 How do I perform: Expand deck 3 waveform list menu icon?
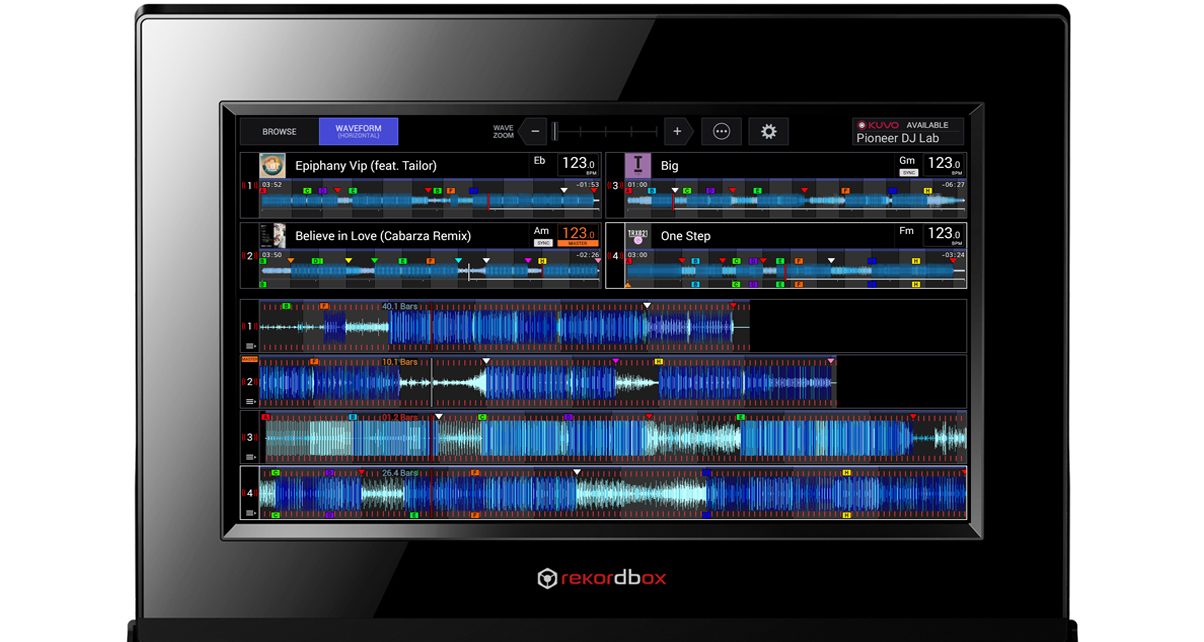coord(251,457)
